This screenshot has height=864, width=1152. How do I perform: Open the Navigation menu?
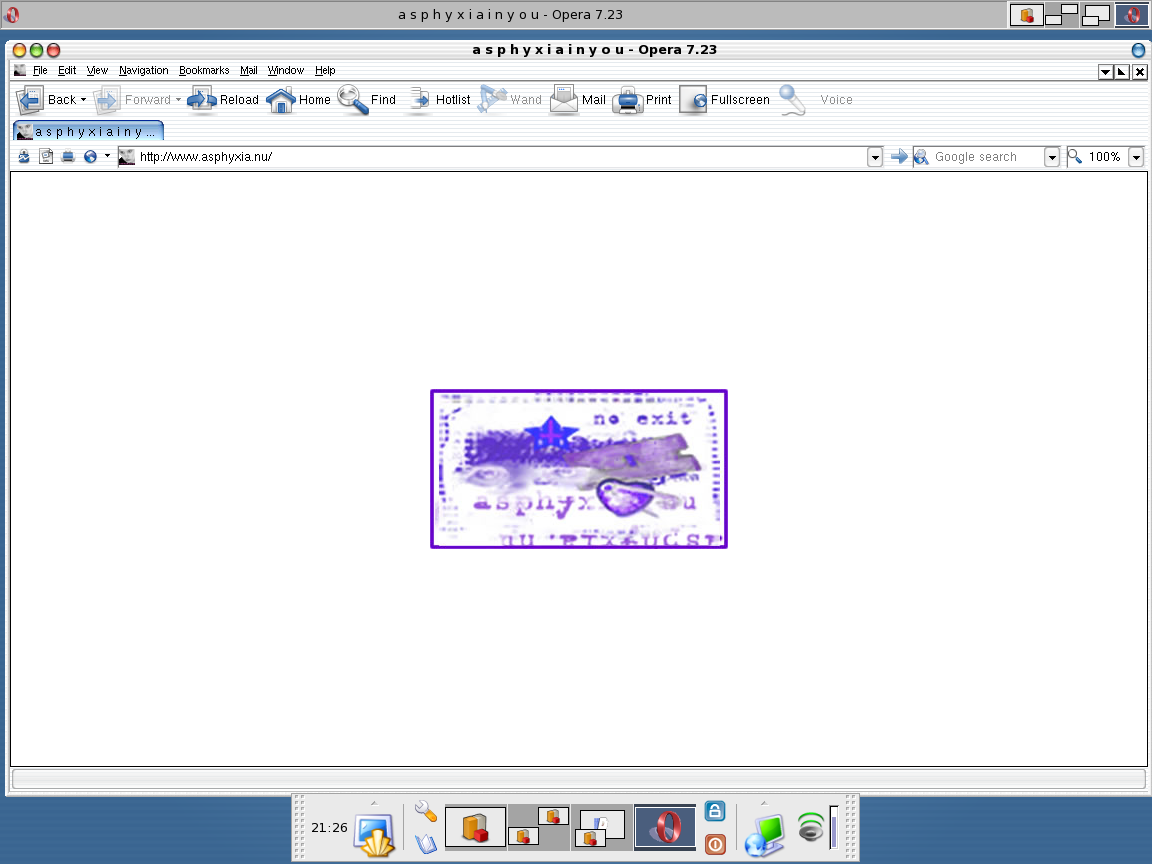pos(143,71)
